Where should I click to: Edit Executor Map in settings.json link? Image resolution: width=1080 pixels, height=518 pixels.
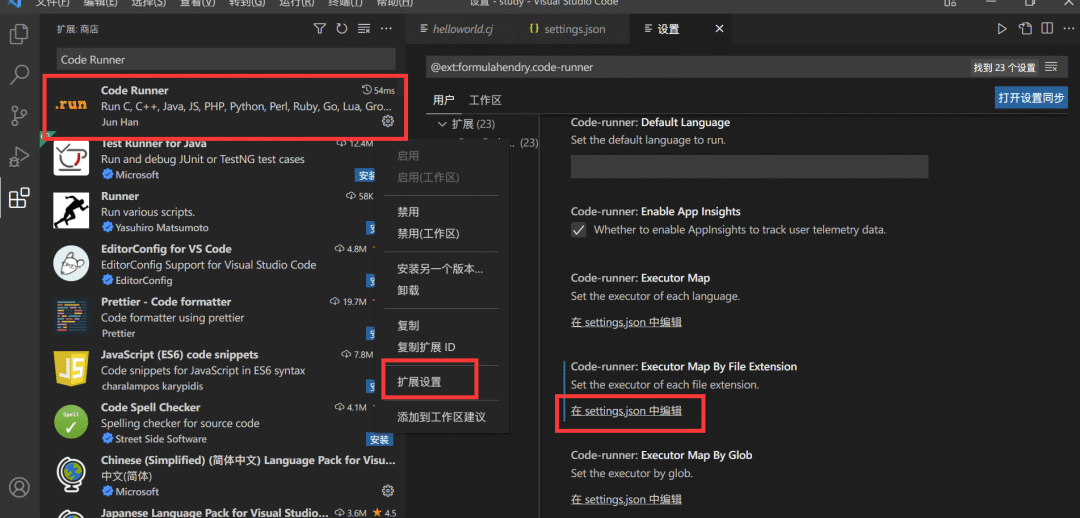(626, 322)
